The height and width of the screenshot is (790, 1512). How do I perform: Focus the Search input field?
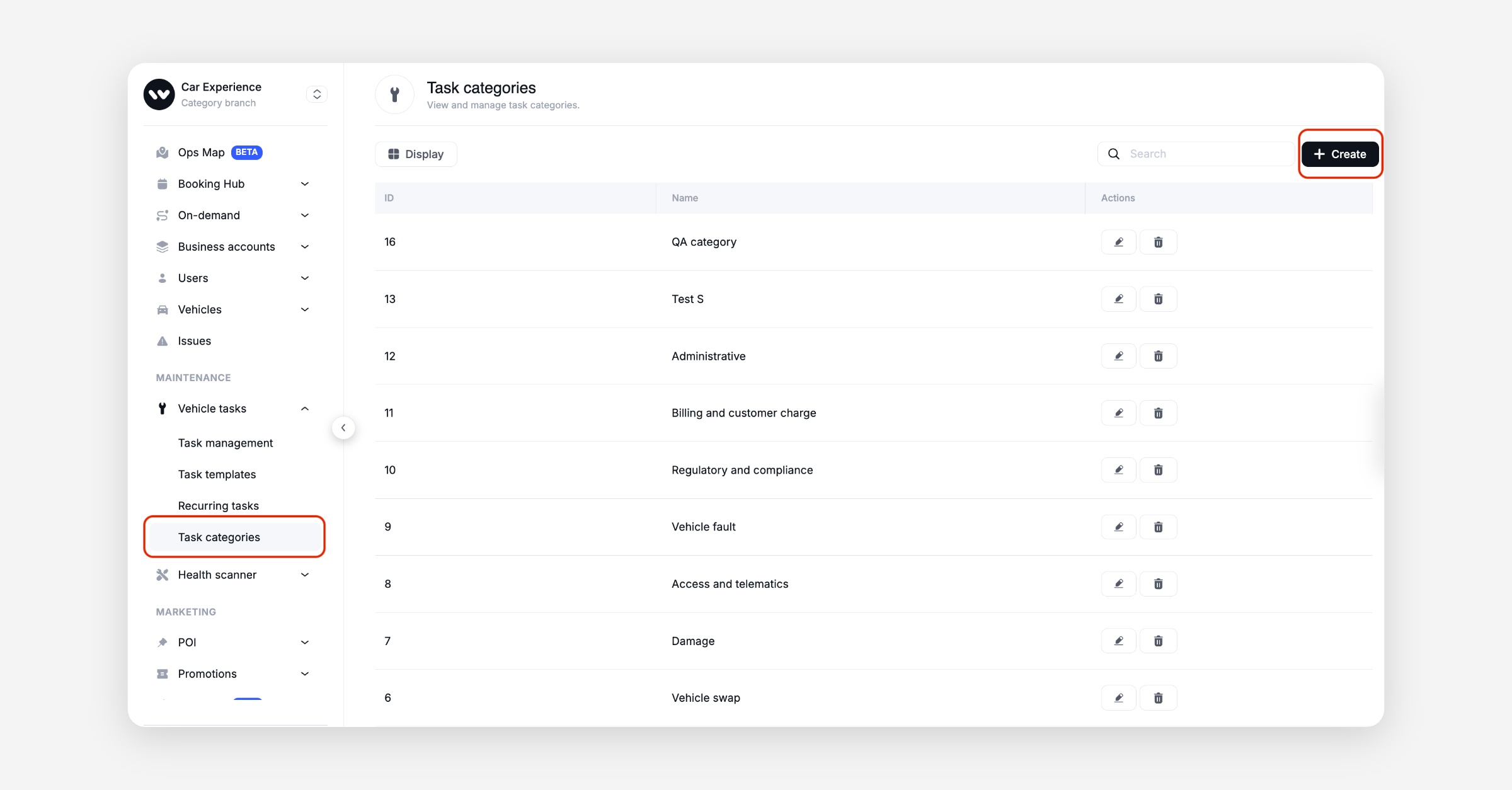[x=1206, y=154]
